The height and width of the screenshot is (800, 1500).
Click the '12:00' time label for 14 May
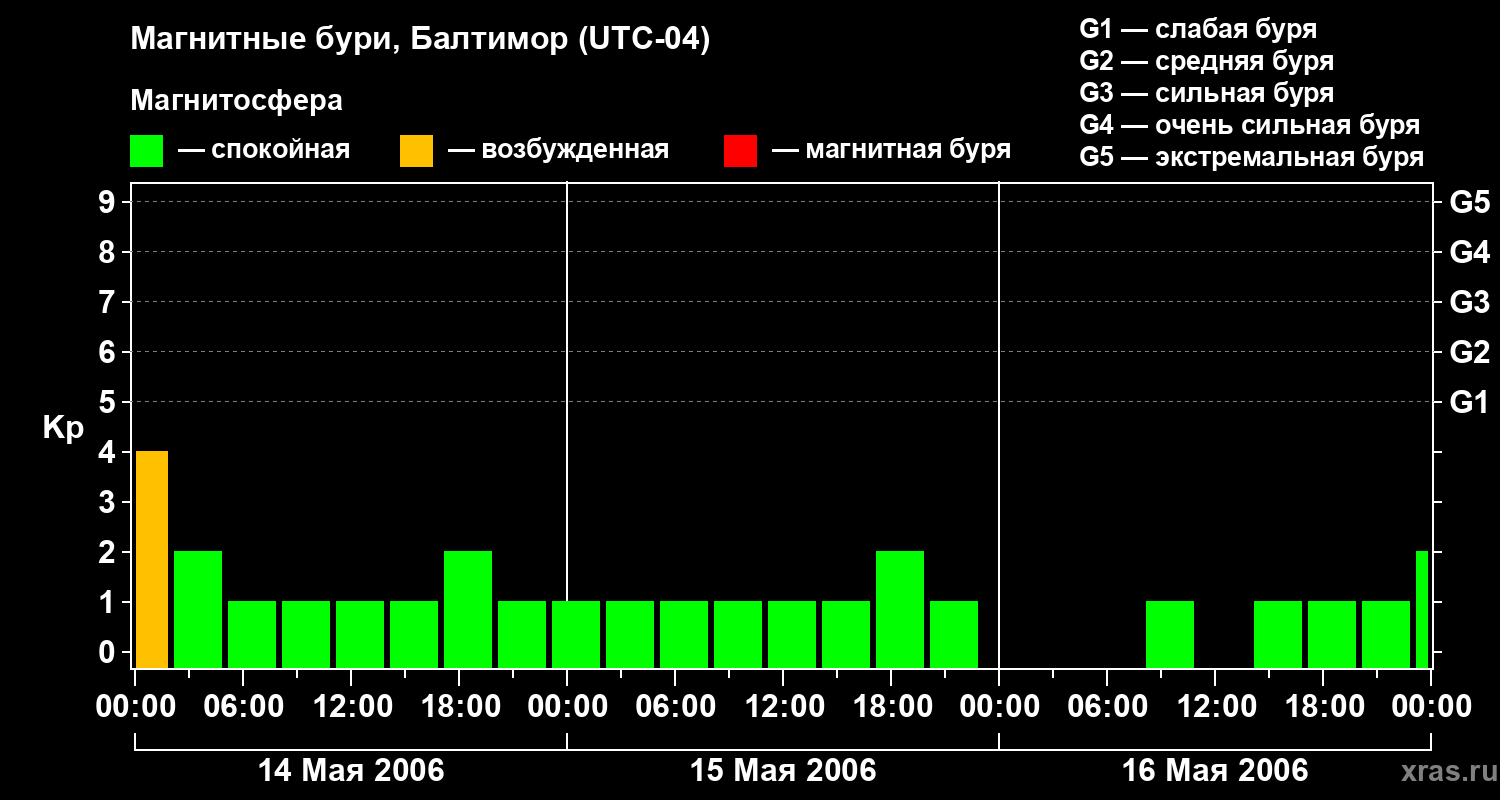pos(351,707)
